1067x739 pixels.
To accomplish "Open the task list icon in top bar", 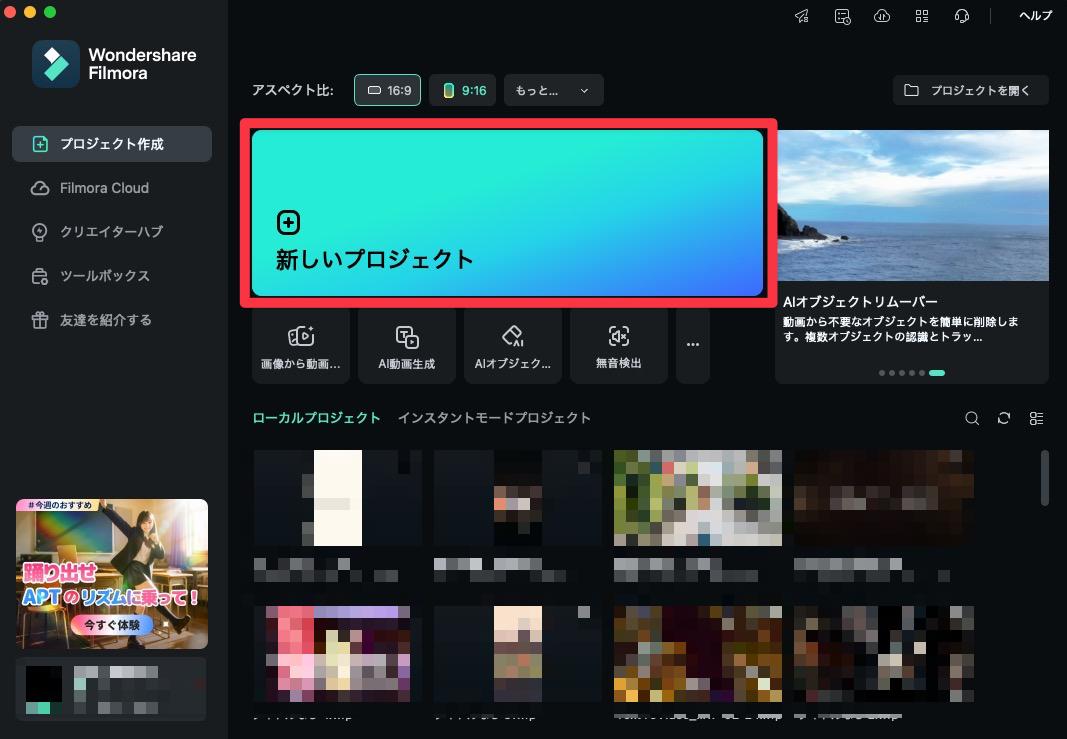I will point(842,16).
